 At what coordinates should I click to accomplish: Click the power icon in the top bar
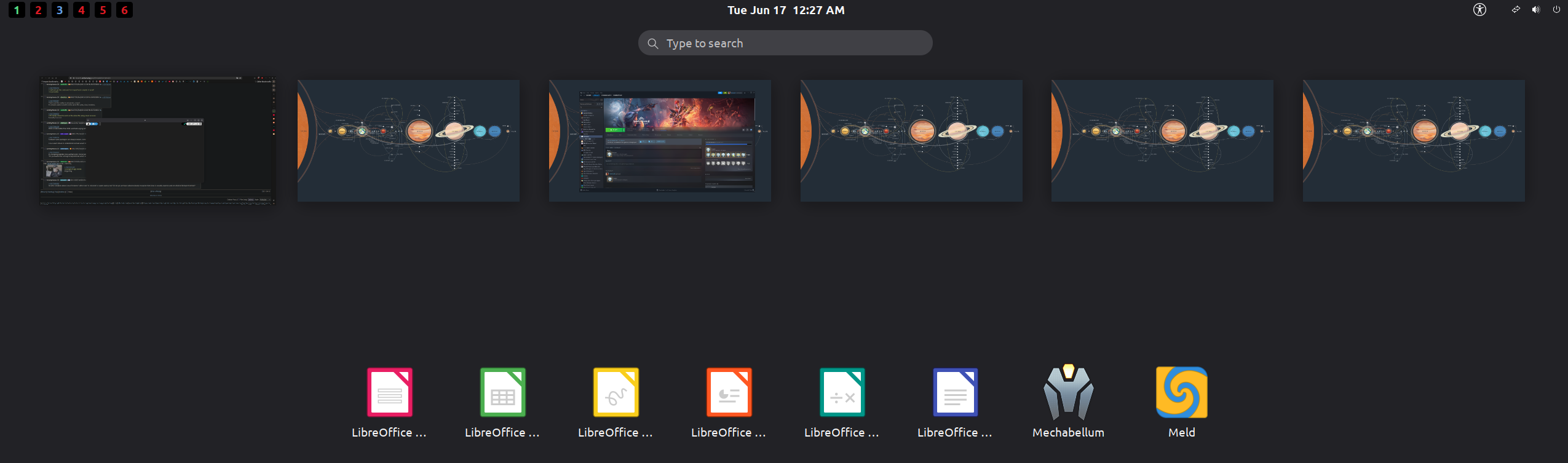tap(1556, 9)
